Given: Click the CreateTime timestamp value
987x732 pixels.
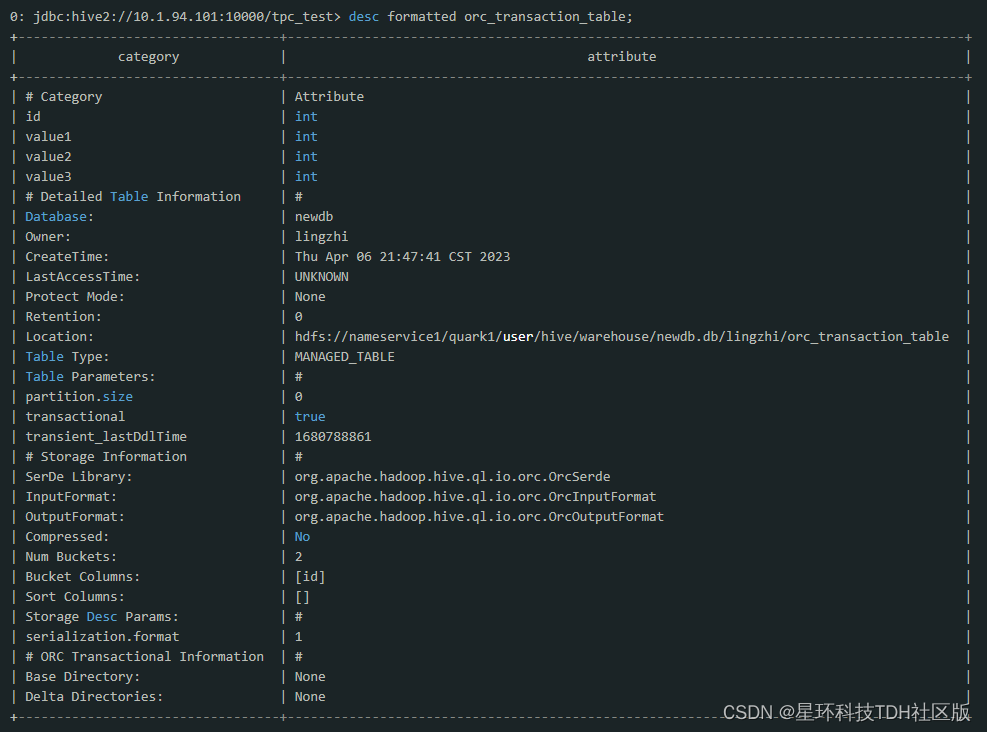Looking at the screenshot, I should coord(402,257).
